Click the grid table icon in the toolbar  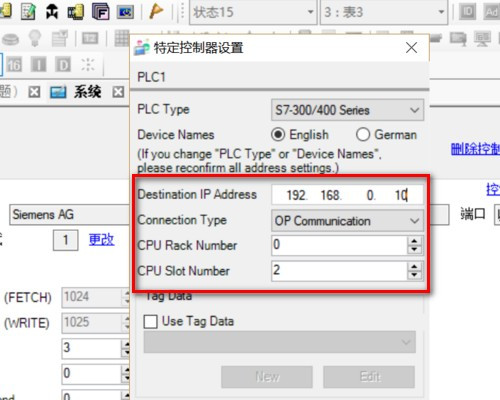122,38
